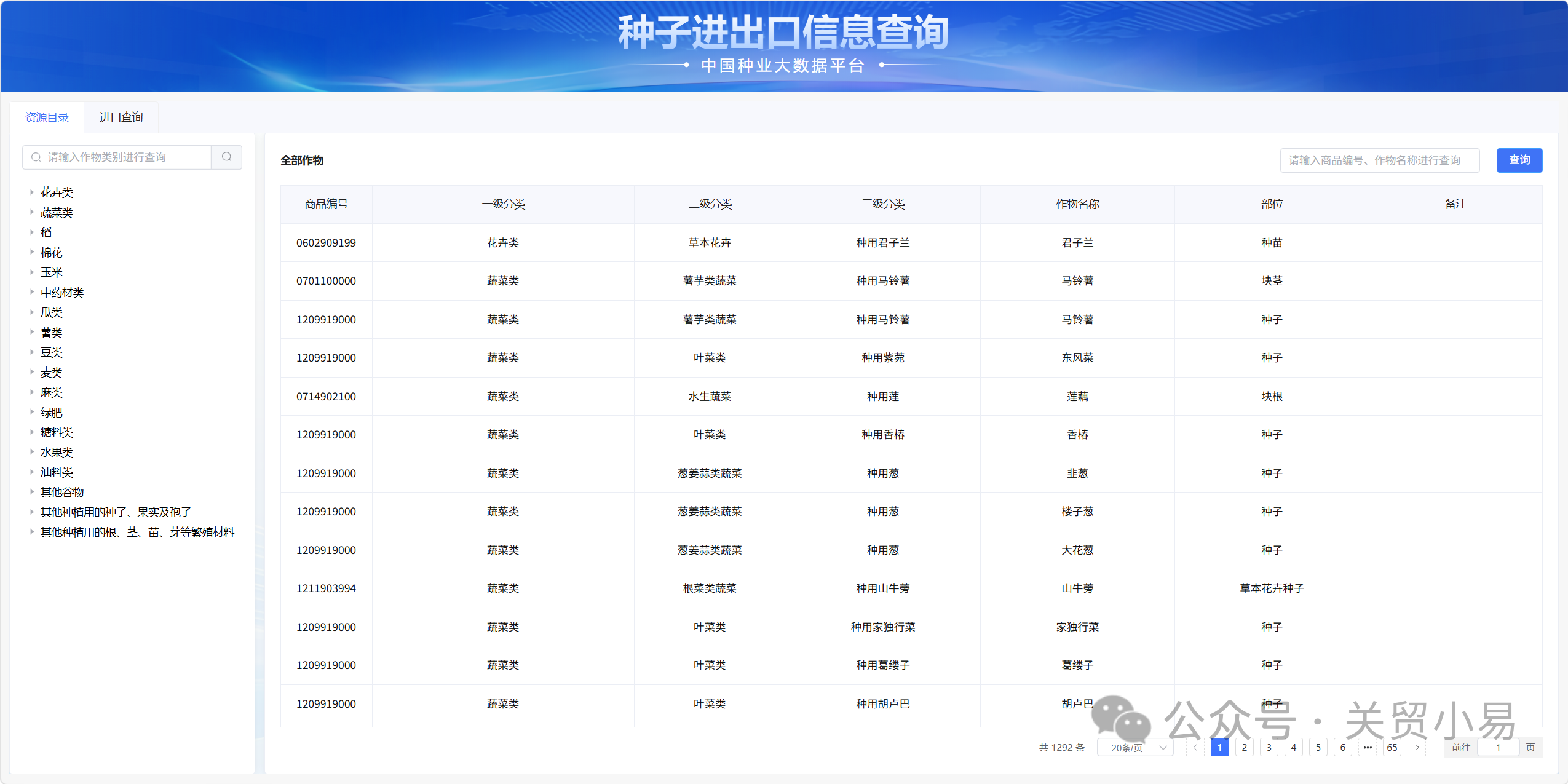Click previous page arrow in pagination
1568x784 pixels.
pyautogui.click(x=1195, y=748)
